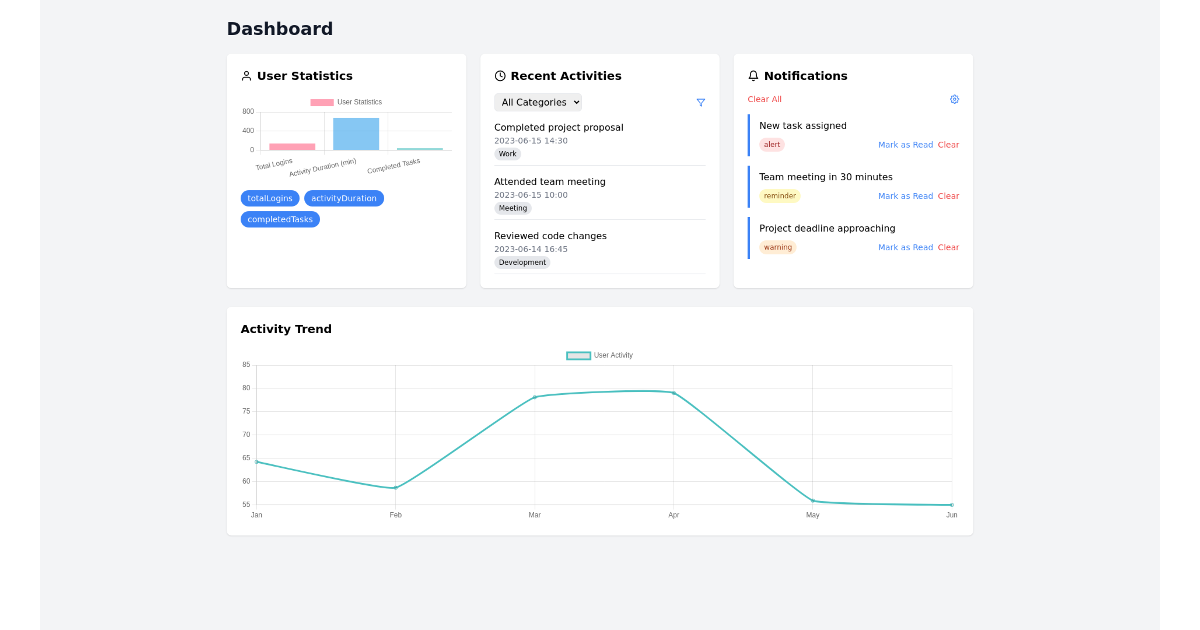Toggle the completedTasks data series
The width and height of the screenshot is (1200, 630).
pos(279,219)
